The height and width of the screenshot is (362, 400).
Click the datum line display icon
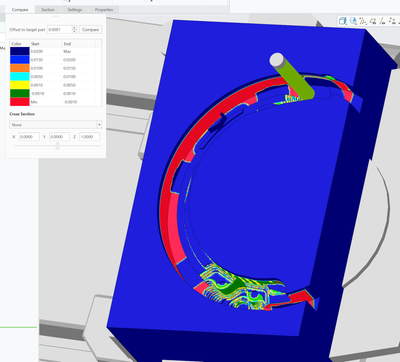[382, 21]
